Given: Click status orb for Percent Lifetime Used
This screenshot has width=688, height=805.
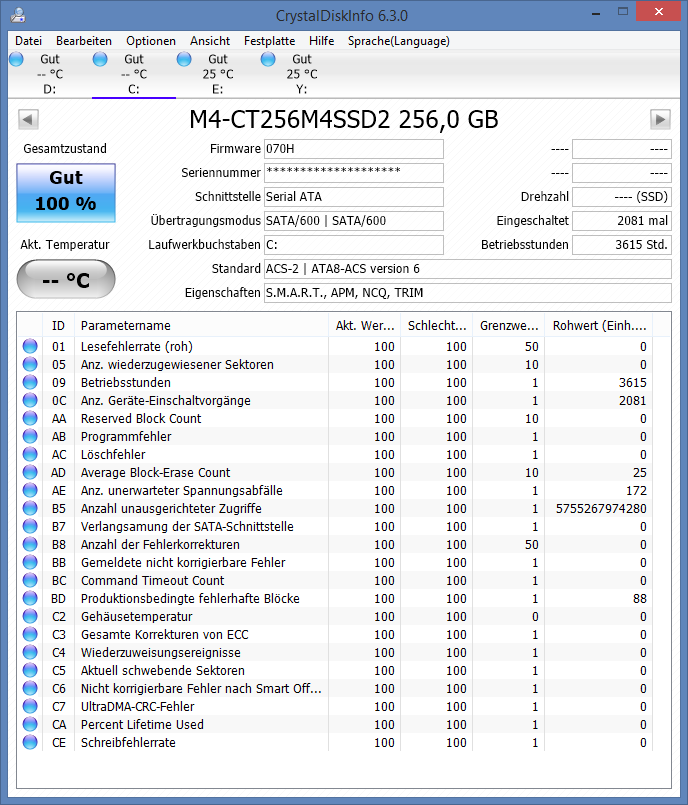Looking at the screenshot, I should (x=30, y=724).
